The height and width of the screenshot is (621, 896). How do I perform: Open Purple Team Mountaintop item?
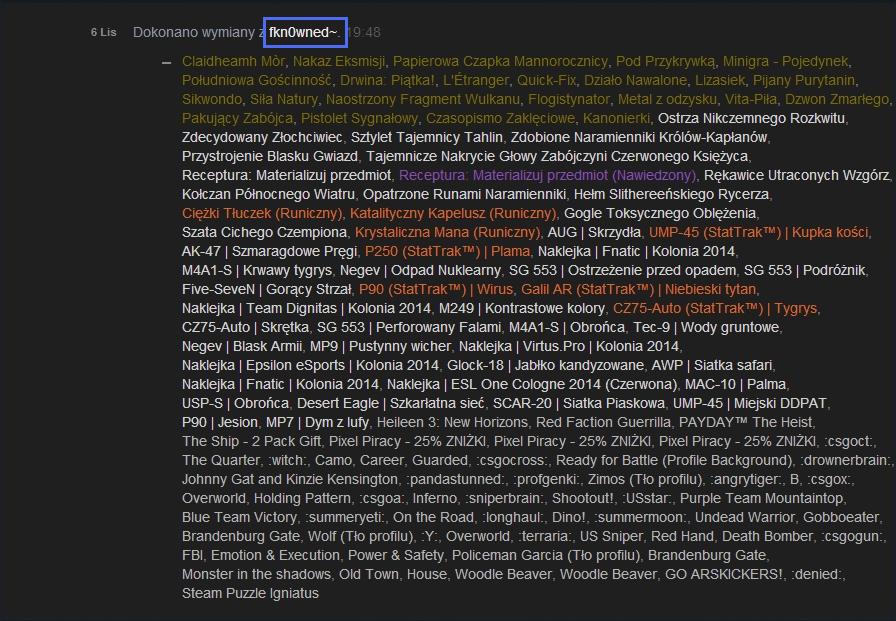(x=761, y=498)
